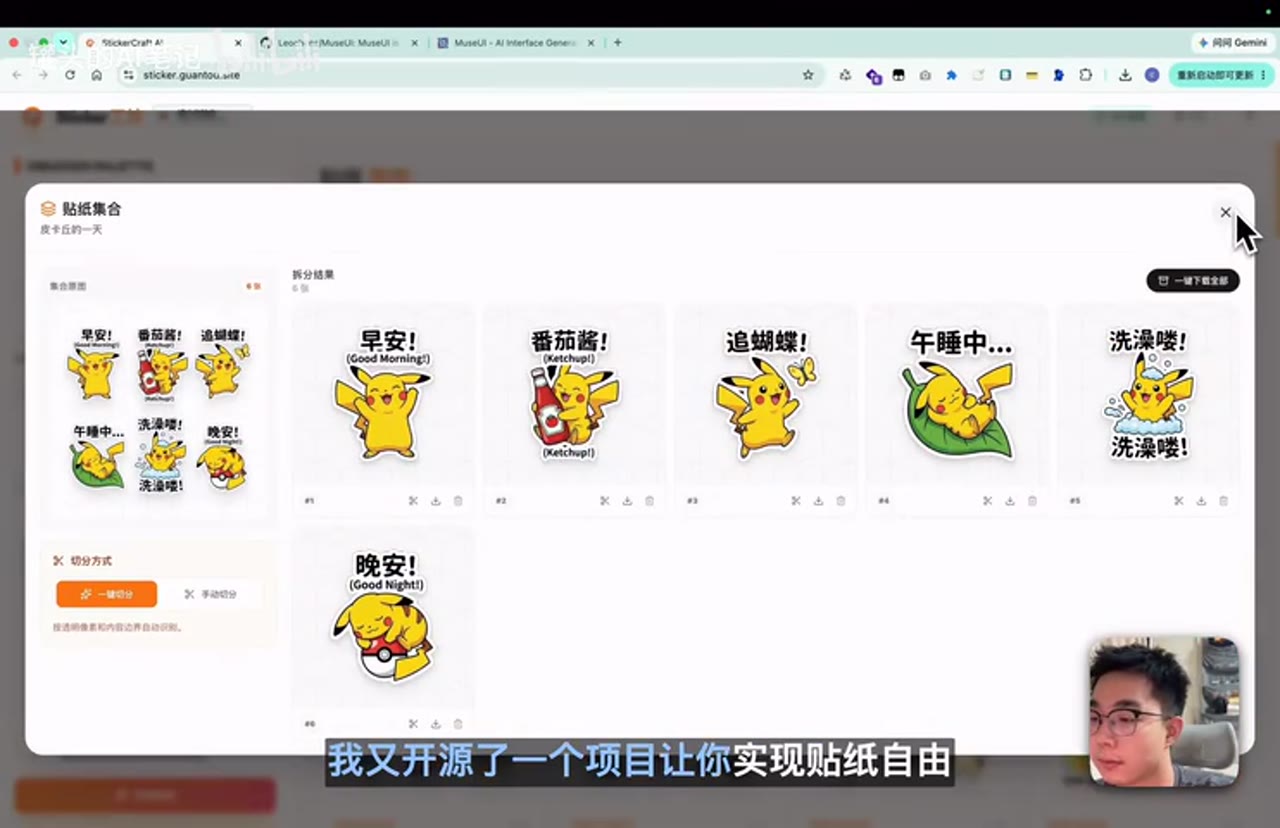
Task: Select 手动切分 manual split mode
Action: [211, 594]
